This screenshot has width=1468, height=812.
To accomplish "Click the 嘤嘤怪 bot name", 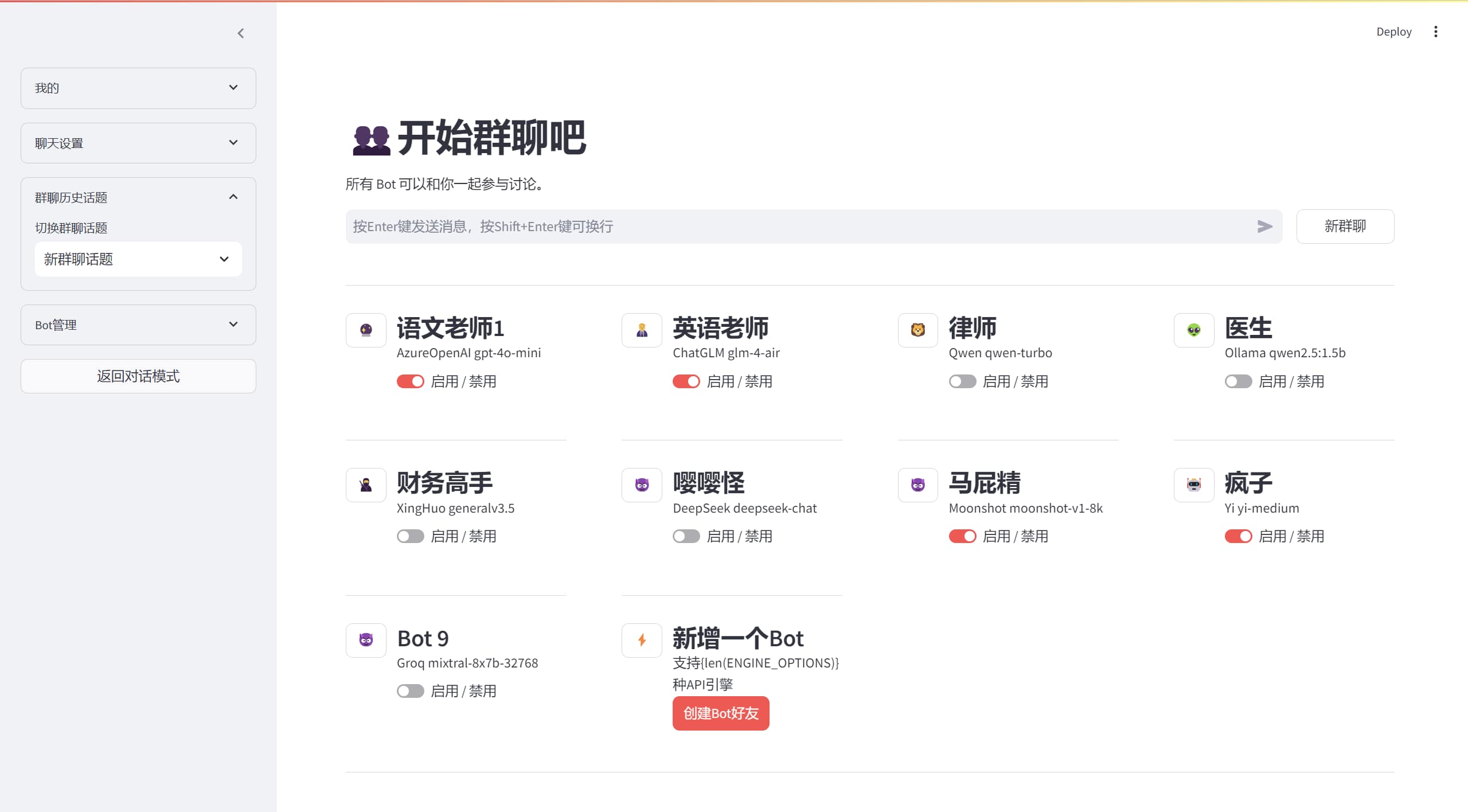I will tap(709, 483).
